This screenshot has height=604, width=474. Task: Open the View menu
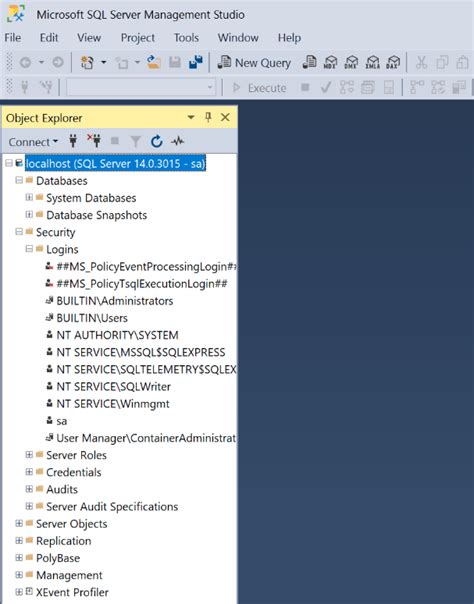coord(89,38)
